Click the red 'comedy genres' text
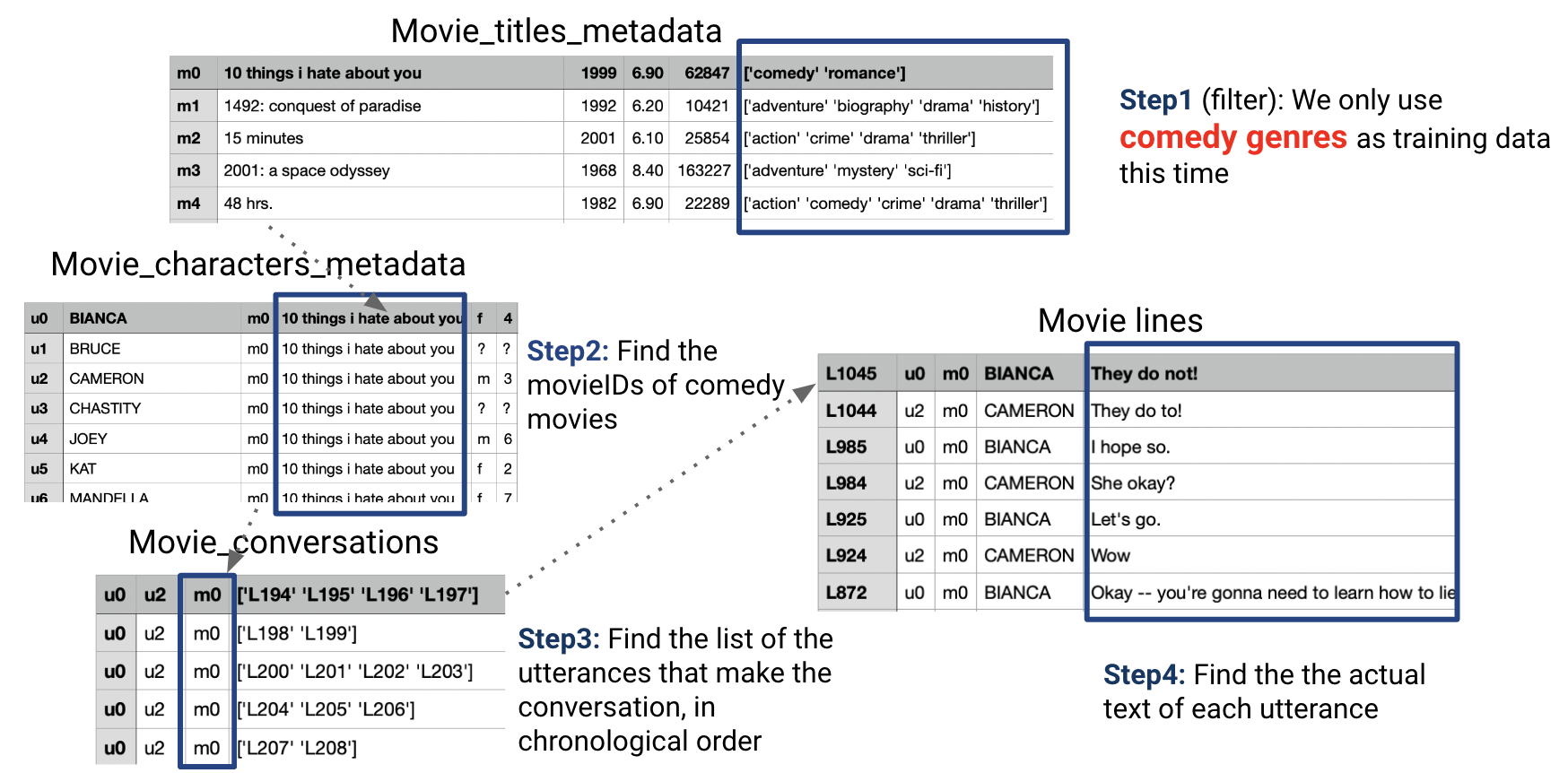Image resolution: width=1568 pixels, height=773 pixels. pos(1233,138)
